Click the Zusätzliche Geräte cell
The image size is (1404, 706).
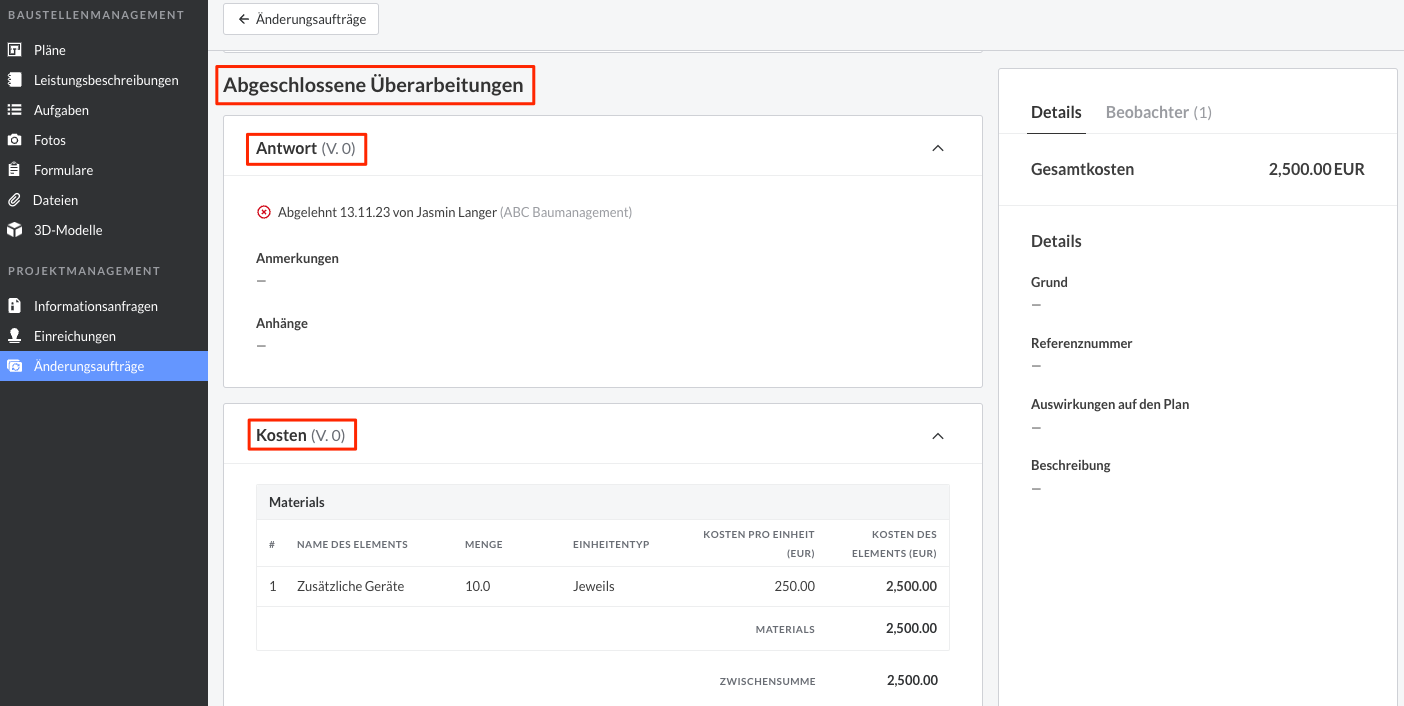(x=351, y=586)
